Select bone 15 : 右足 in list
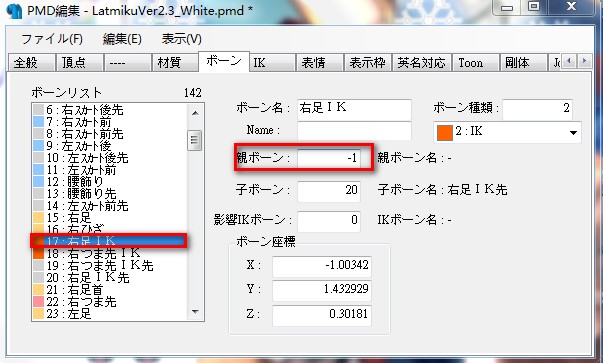Screen dimensions: 603x363 [x=110, y=218]
